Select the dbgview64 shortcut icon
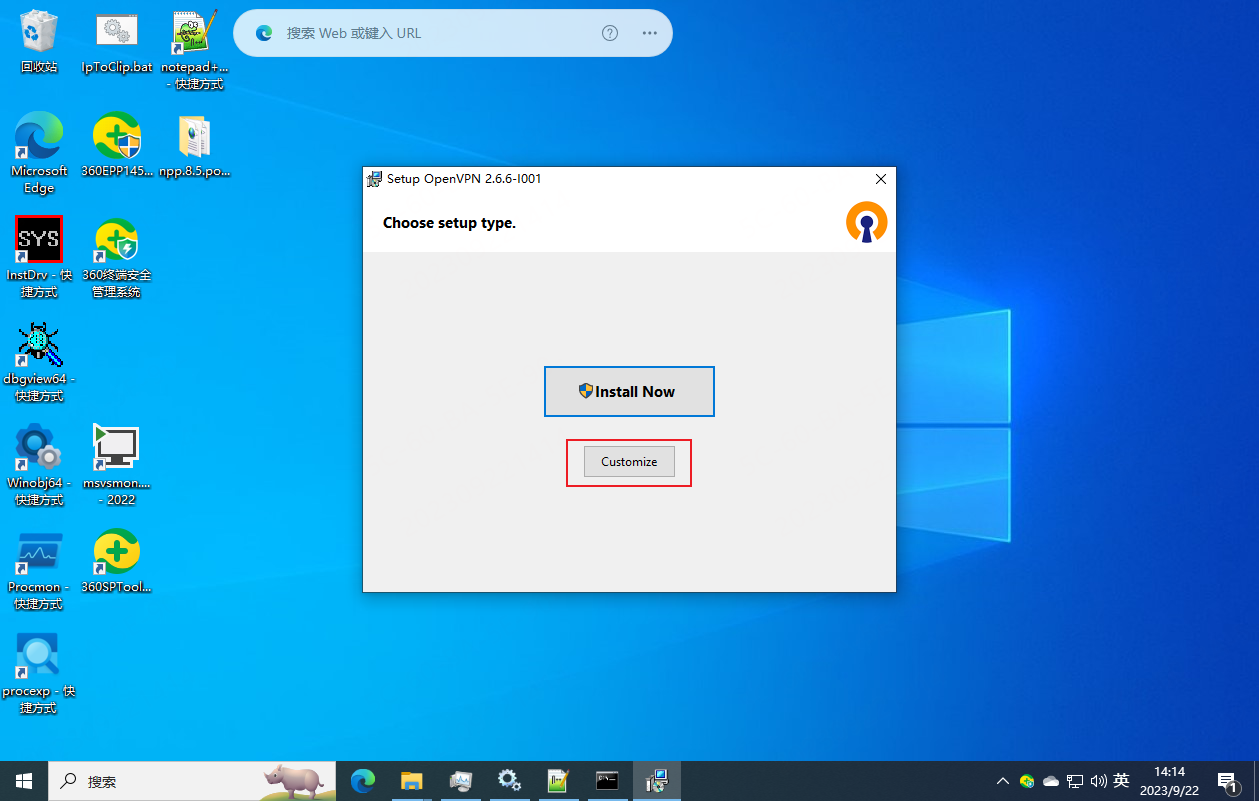 click(x=39, y=361)
